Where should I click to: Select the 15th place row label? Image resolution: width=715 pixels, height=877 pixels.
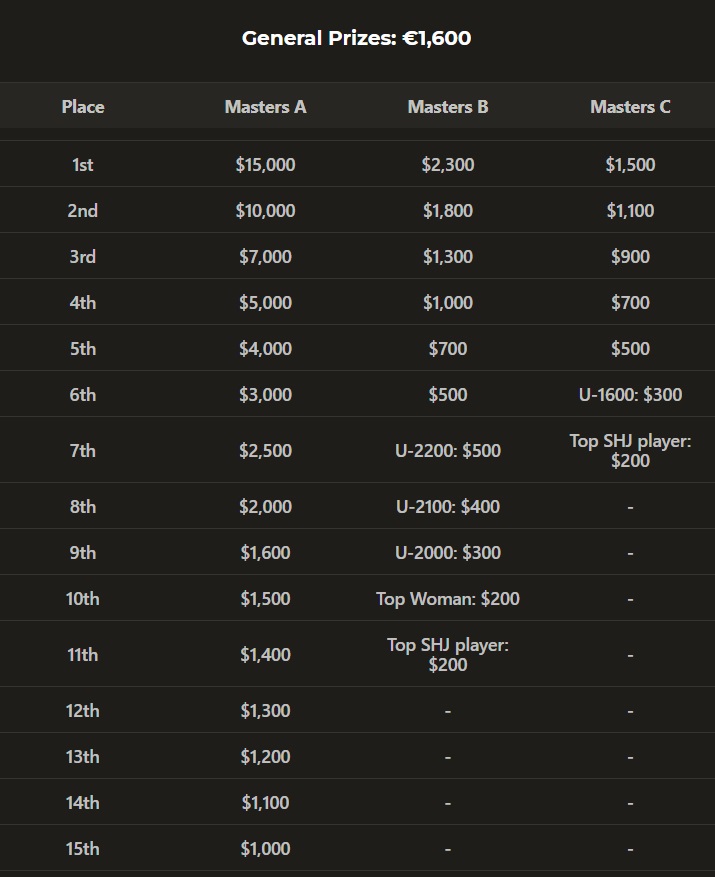pos(83,848)
